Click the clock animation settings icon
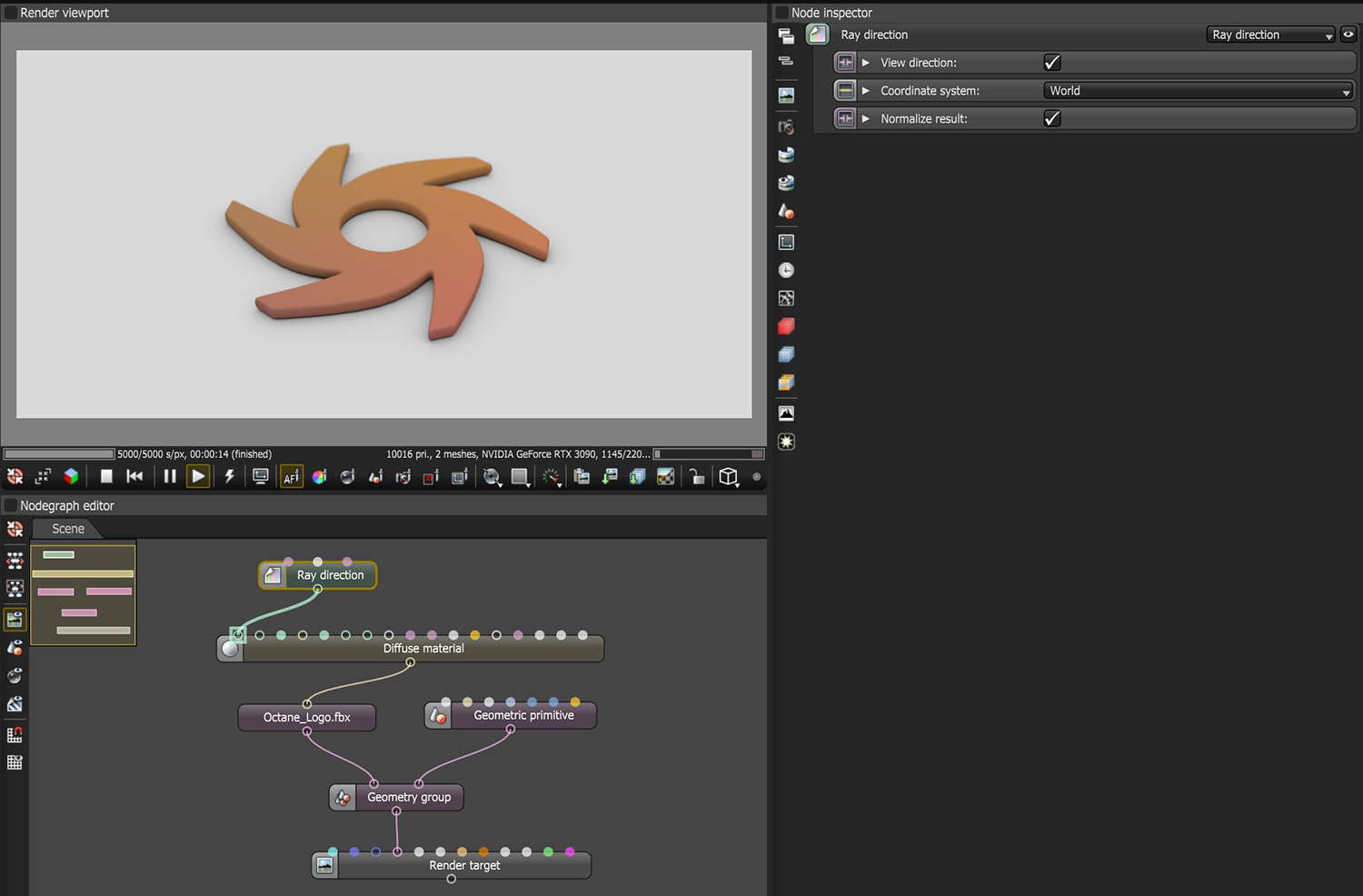Viewport: 1363px width, 896px height. [x=786, y=270]
